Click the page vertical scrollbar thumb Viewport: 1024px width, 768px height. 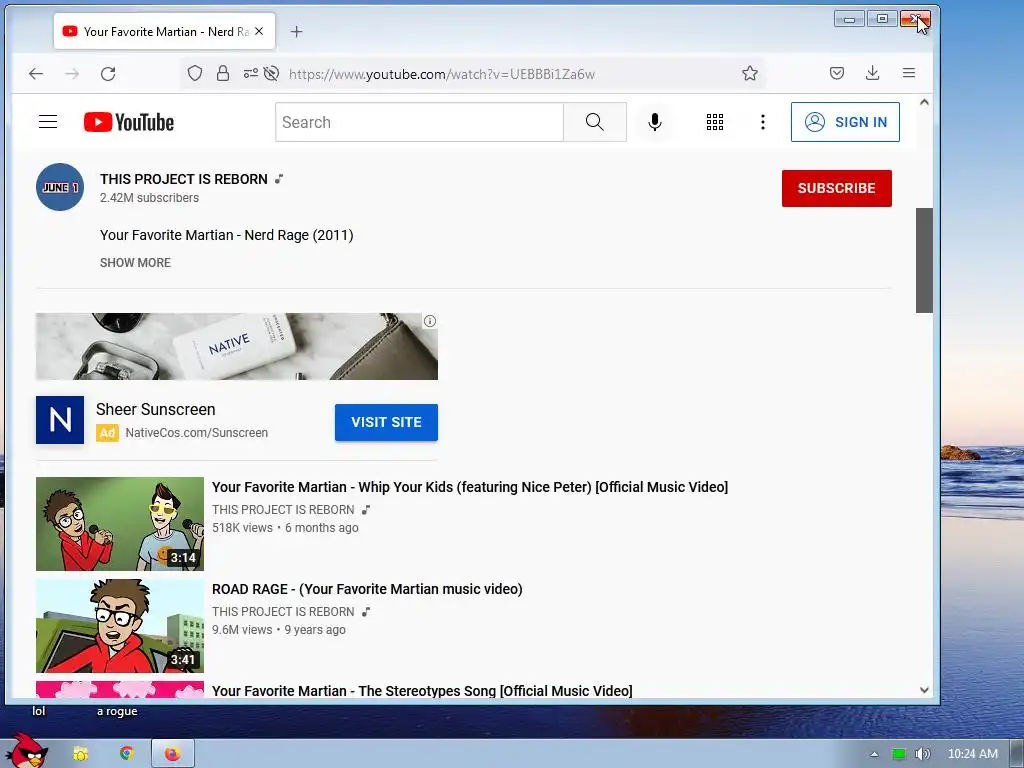point(924,261)
